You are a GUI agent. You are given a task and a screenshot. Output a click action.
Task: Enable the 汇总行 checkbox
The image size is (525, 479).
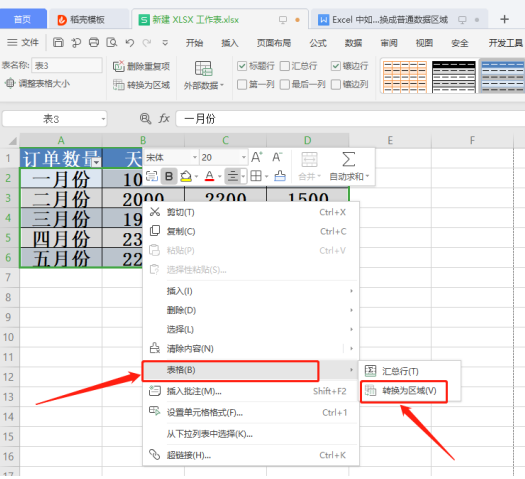pos(285,66)
